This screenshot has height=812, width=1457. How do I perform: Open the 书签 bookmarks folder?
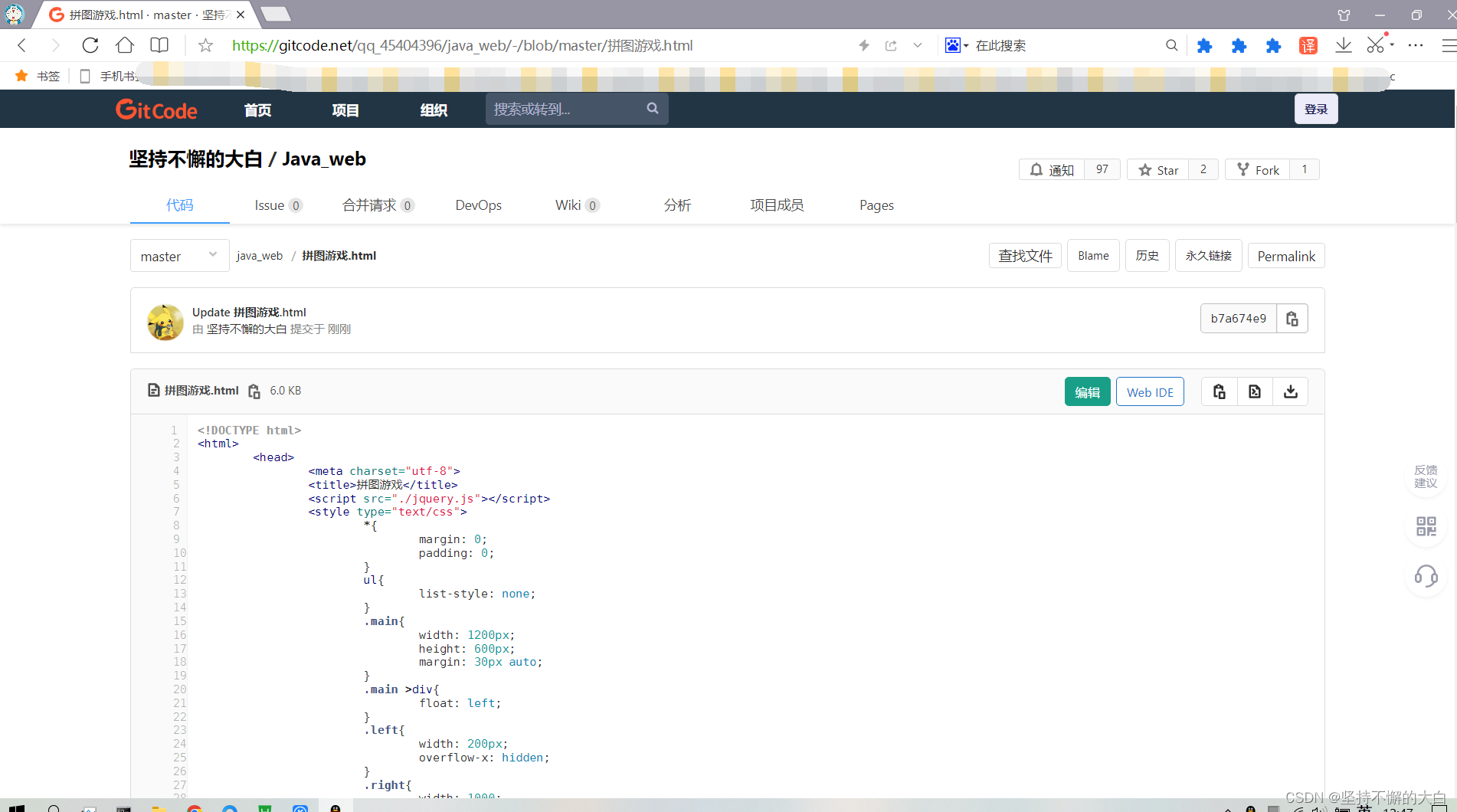38,76
